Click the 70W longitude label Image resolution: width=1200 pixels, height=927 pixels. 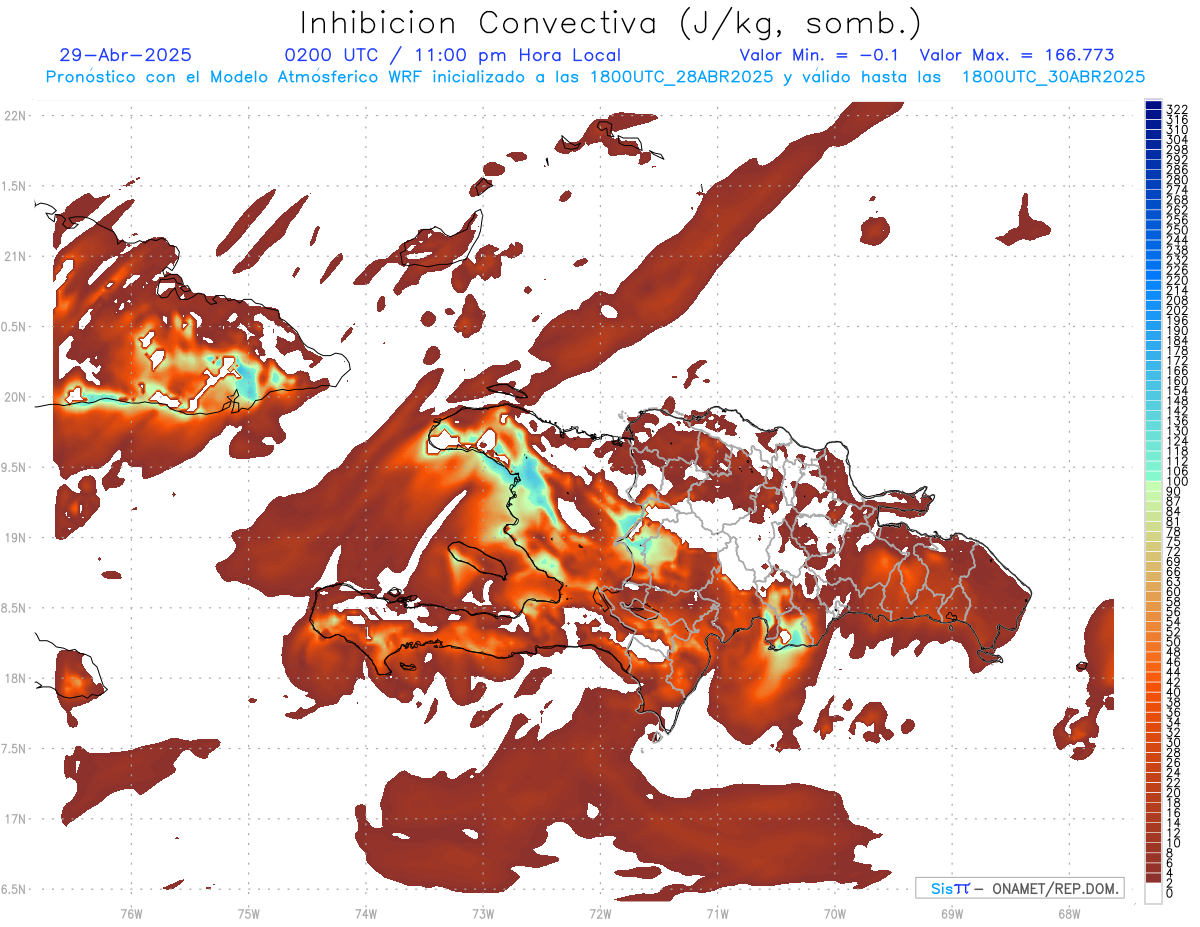pos(834,914)
